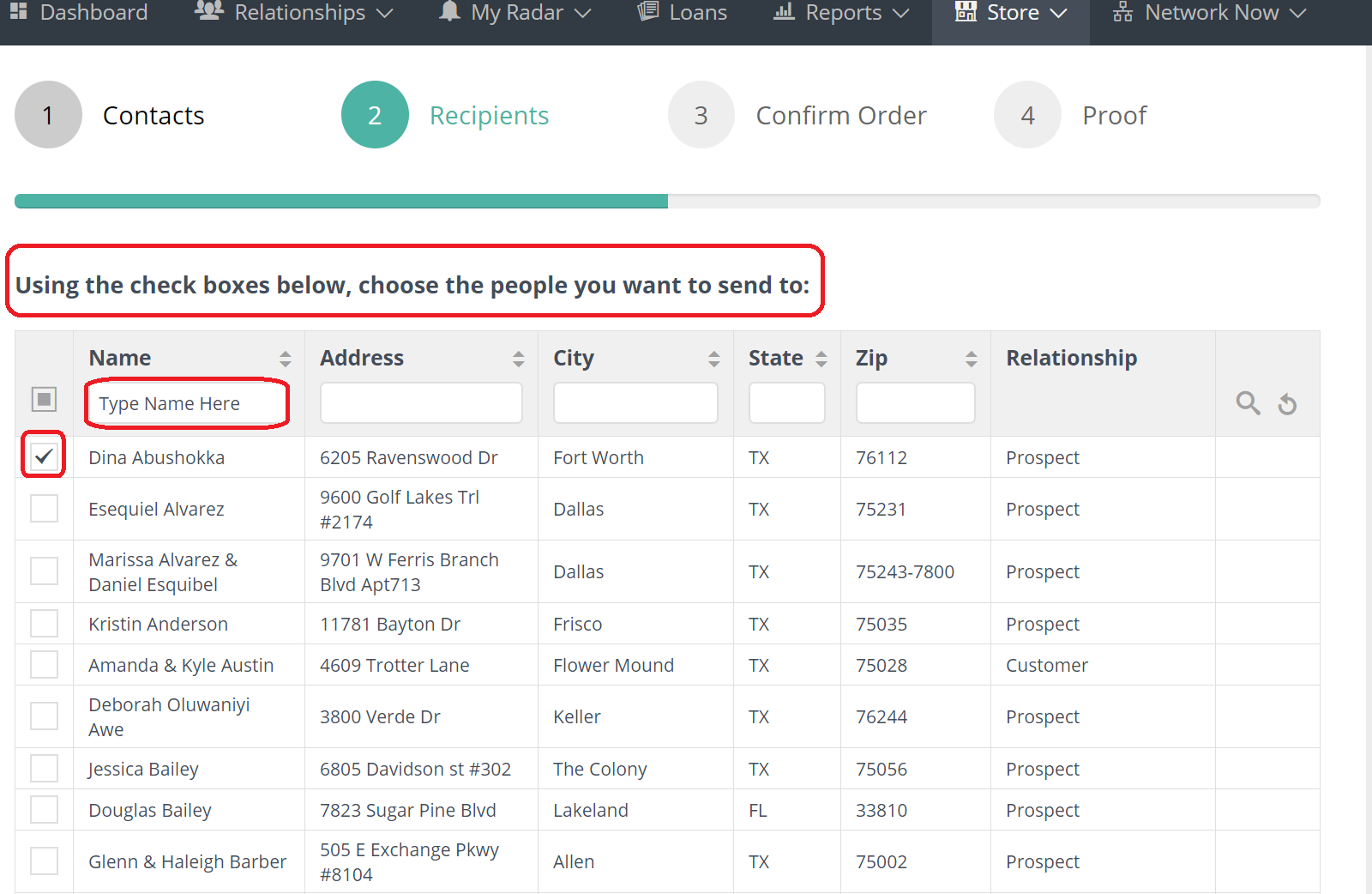Image resolution: width=1372 pixels, height=894 pixels.
Task: Click the Network Now hierarchy icon
Action: [1122, 13]
